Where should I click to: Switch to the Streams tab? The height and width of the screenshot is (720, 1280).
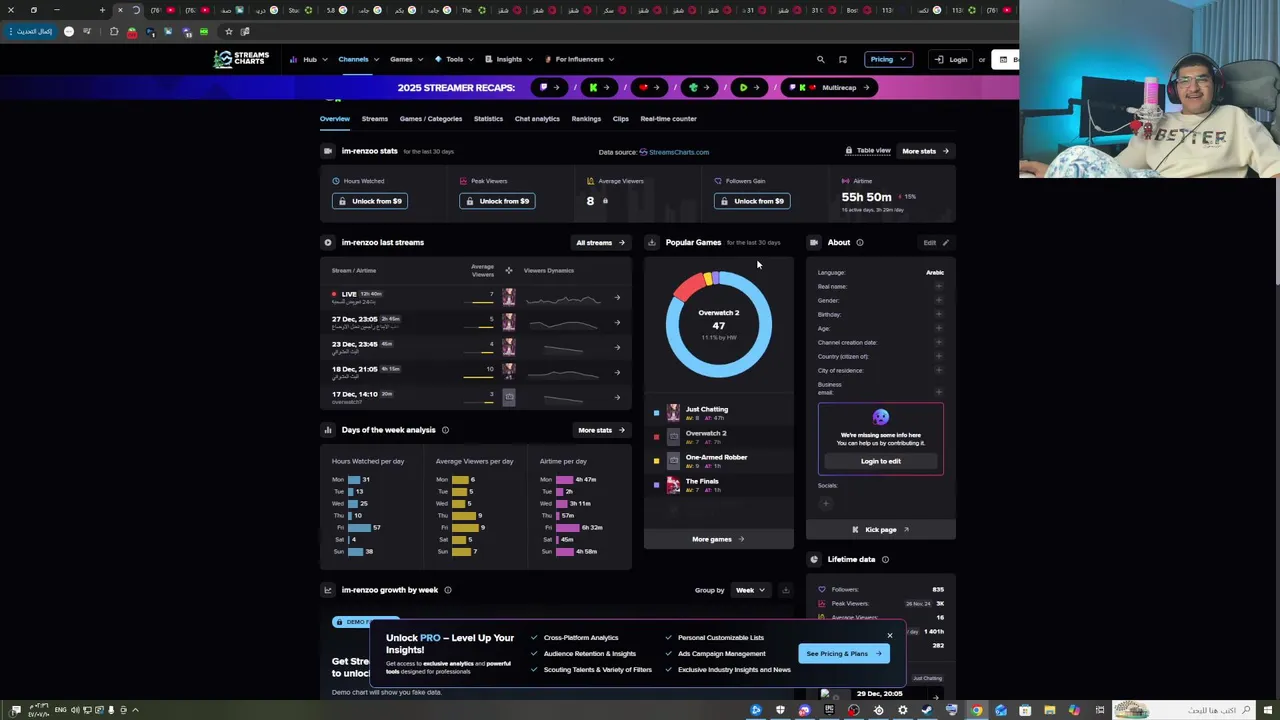point(375,119)
